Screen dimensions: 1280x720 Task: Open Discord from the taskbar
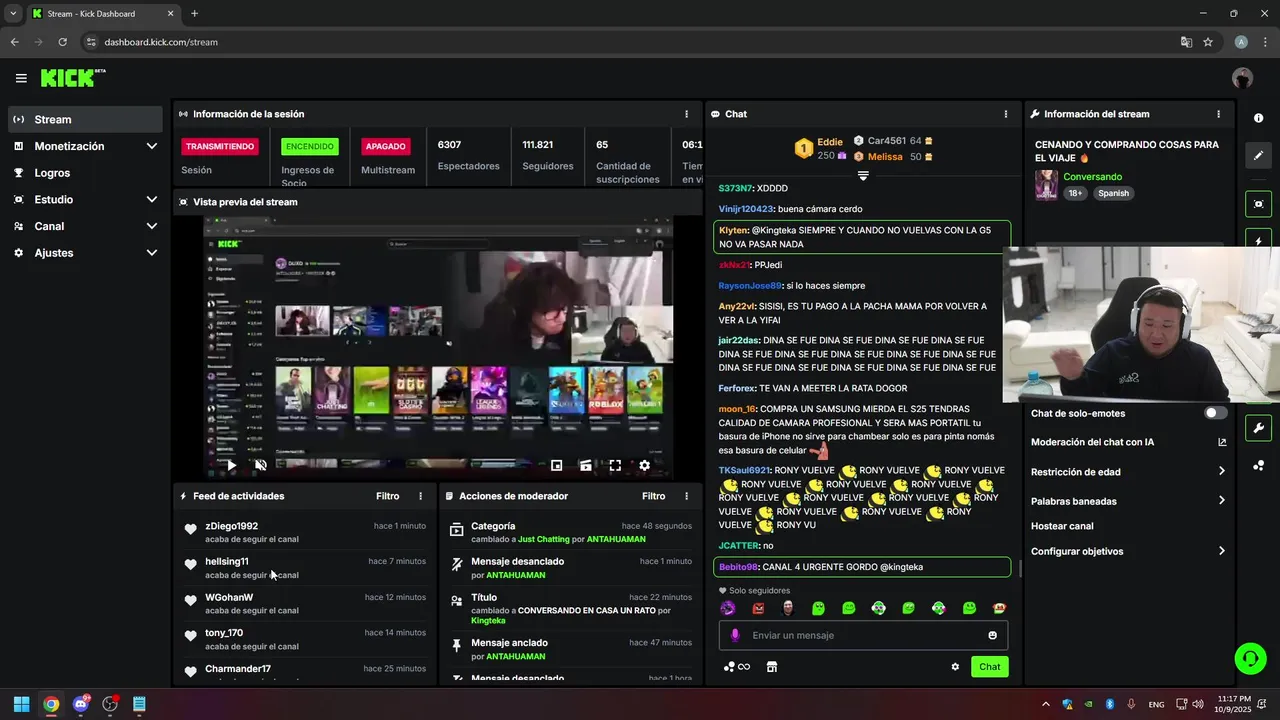81,704
